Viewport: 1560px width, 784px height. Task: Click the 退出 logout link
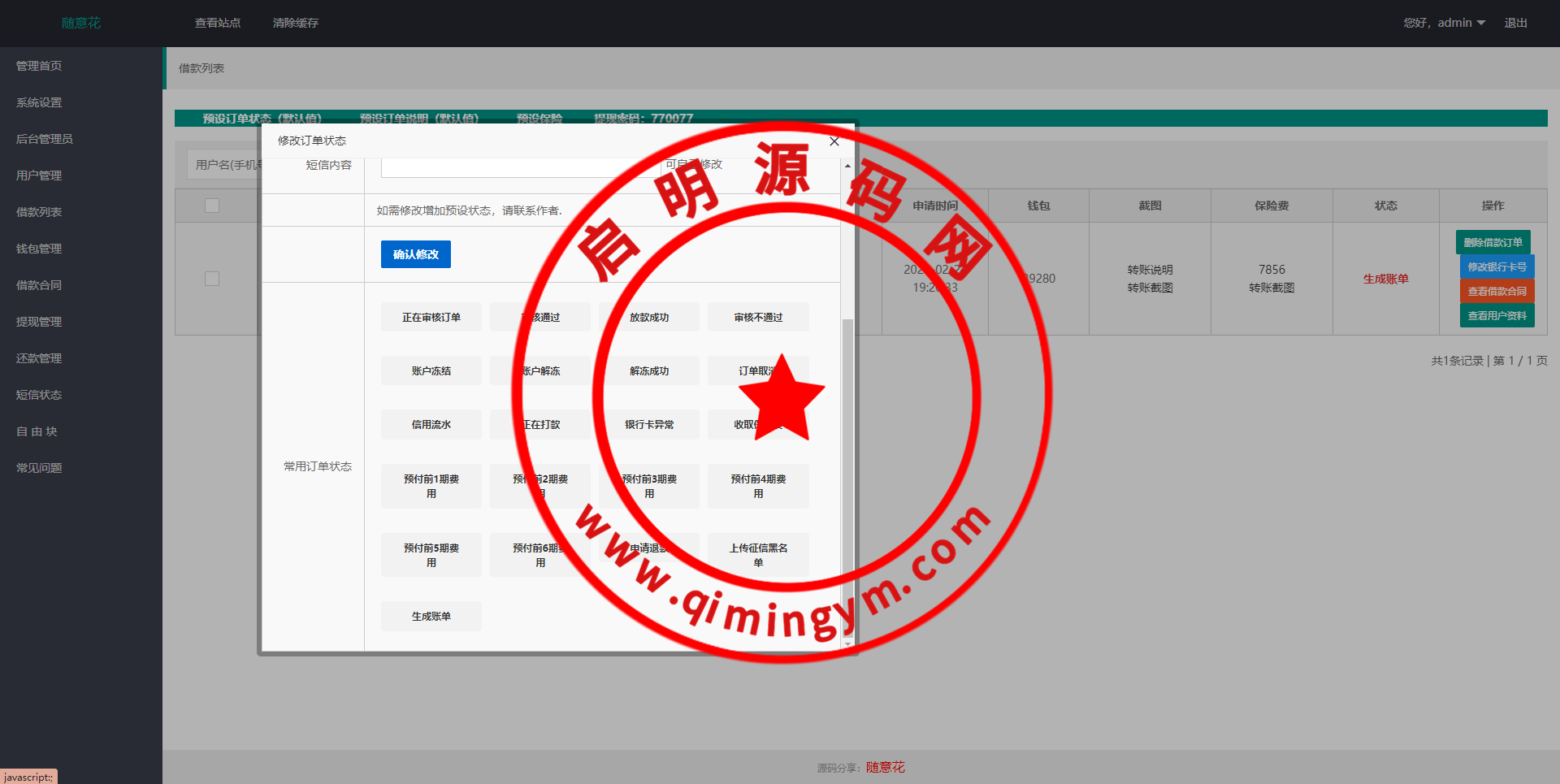[x=1515, y=23]
